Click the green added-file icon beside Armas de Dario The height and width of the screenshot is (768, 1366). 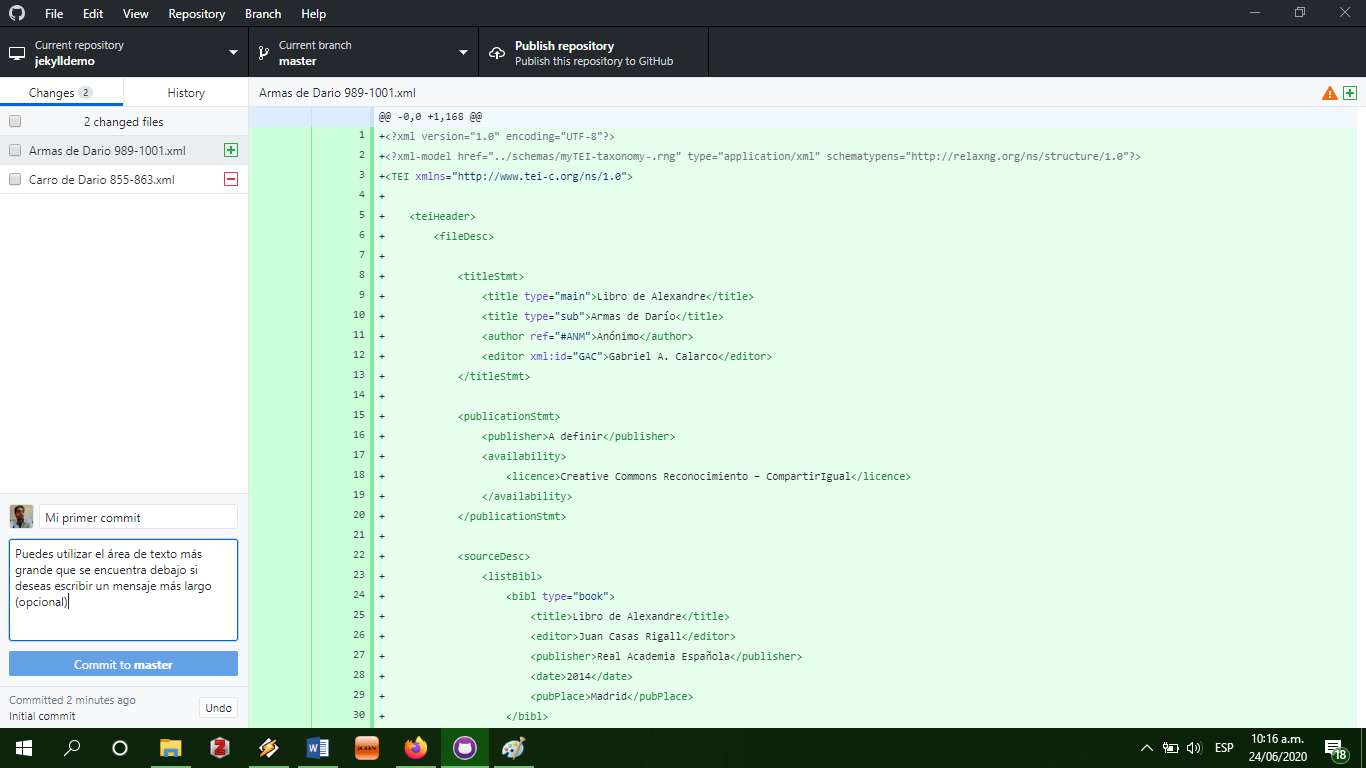click(x=231, y=148)
